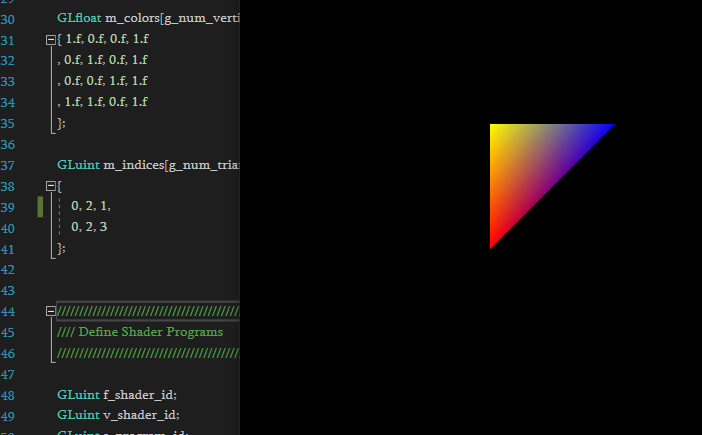Click the closing brace on line 41
The image size is (702, 435).
click(x=61, y=248)
